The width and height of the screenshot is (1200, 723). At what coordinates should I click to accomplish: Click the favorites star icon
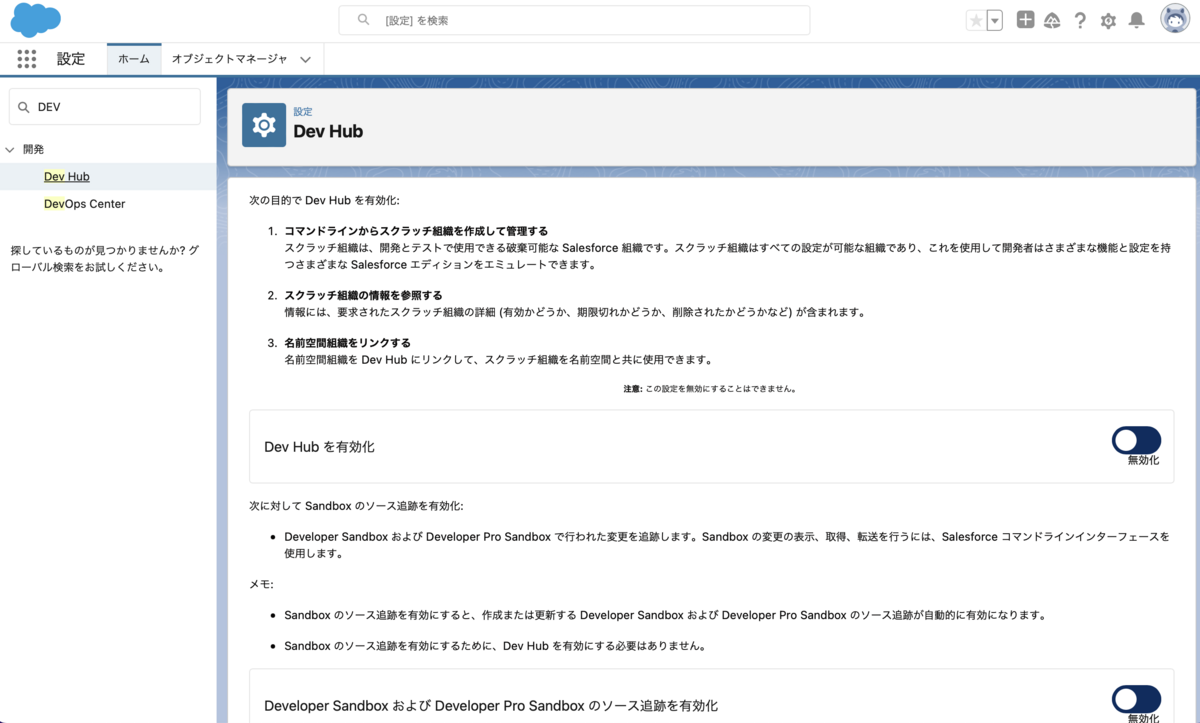pos(975,20)
